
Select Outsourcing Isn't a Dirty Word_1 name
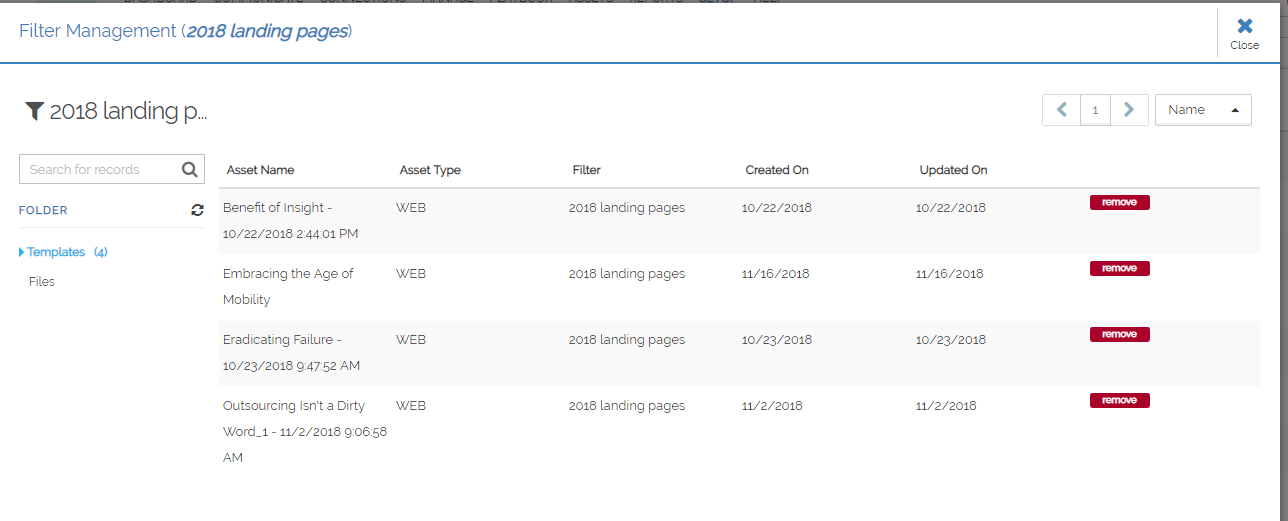tap(305, 432)
